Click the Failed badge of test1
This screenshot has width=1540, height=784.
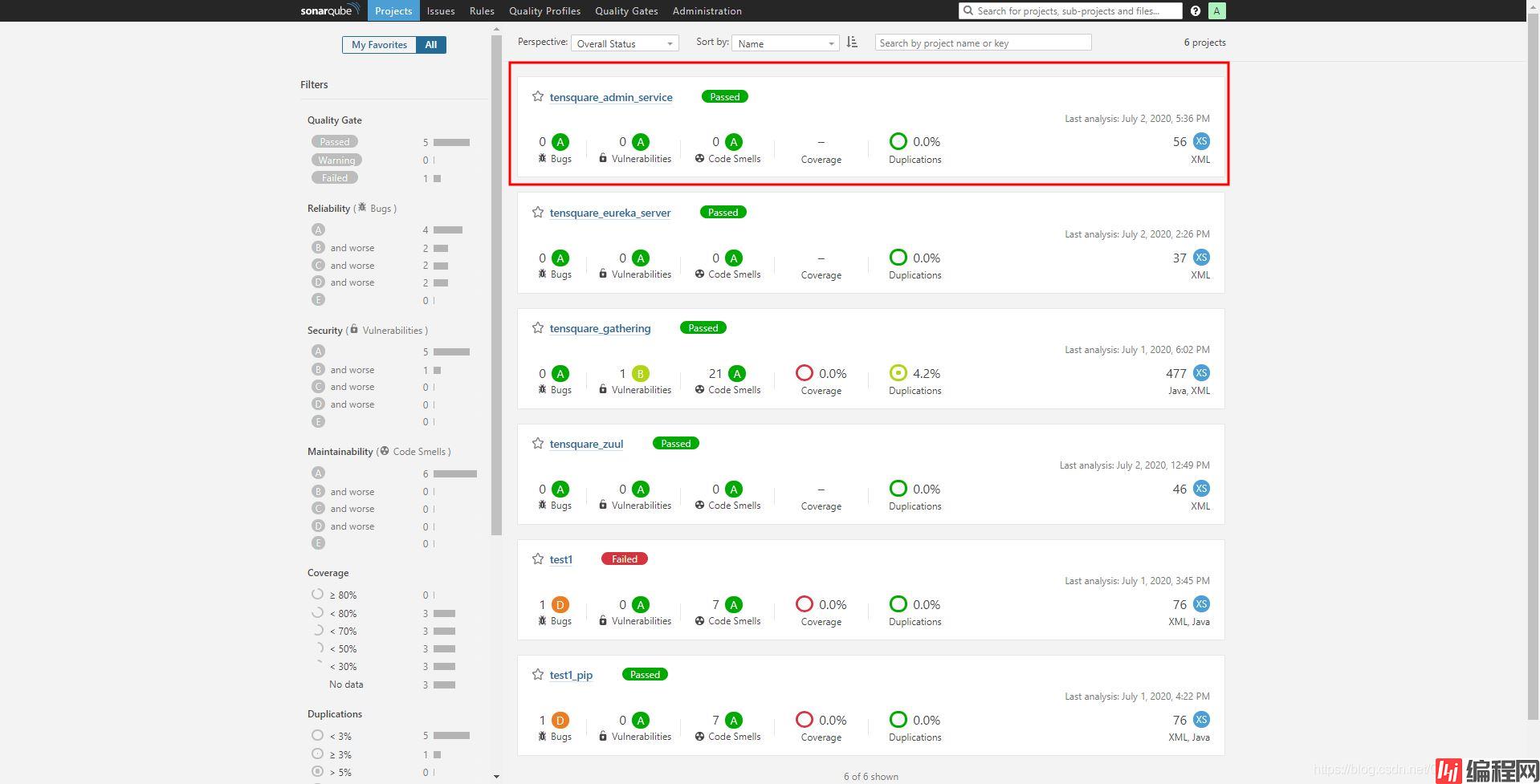click(624, 559)
